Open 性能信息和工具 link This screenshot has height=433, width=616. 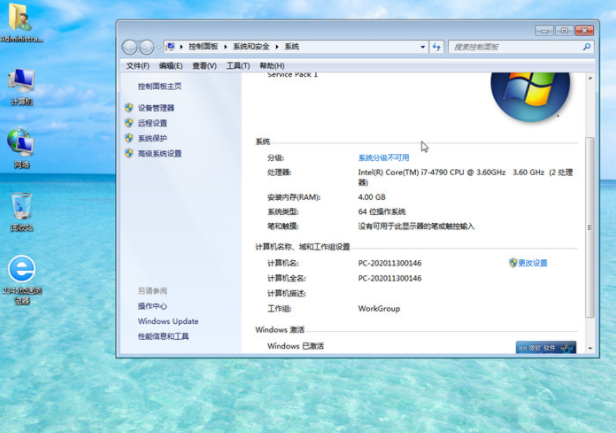pyautogui.click(x=163, y=336)
